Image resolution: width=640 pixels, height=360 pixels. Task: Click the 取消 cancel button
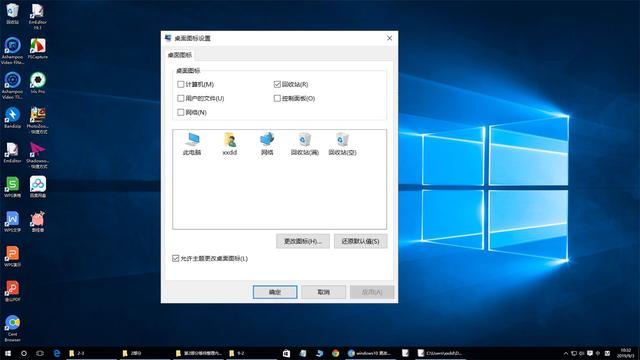click(x=324, y=292)
